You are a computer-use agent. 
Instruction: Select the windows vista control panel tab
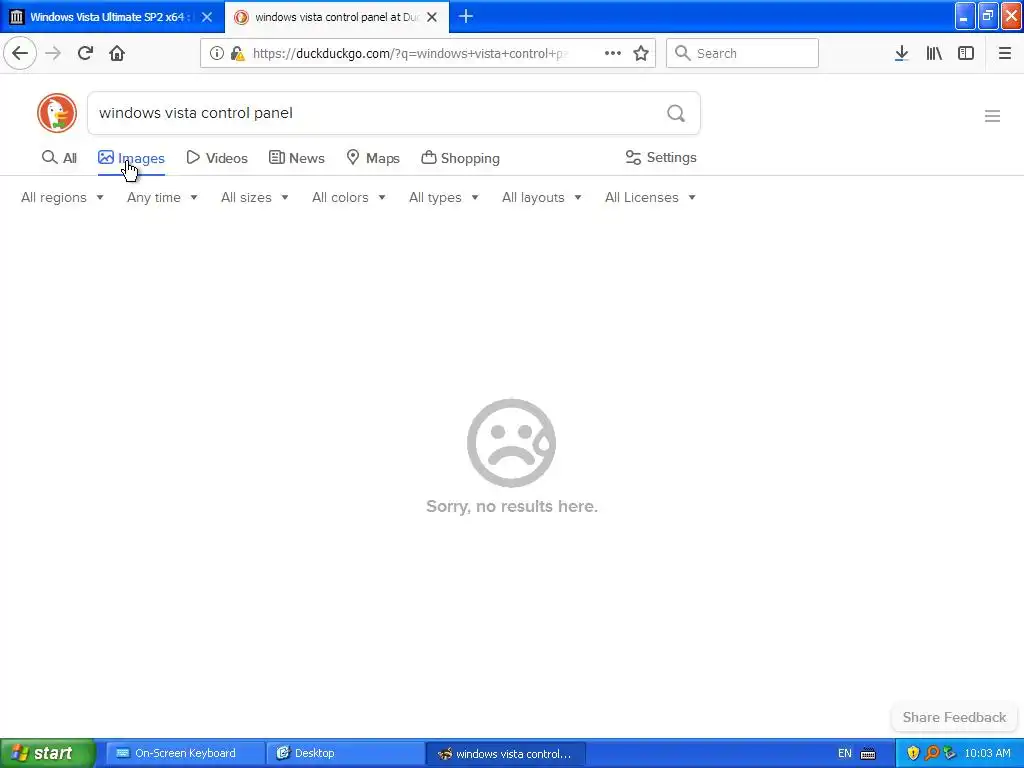pos(336,17)
